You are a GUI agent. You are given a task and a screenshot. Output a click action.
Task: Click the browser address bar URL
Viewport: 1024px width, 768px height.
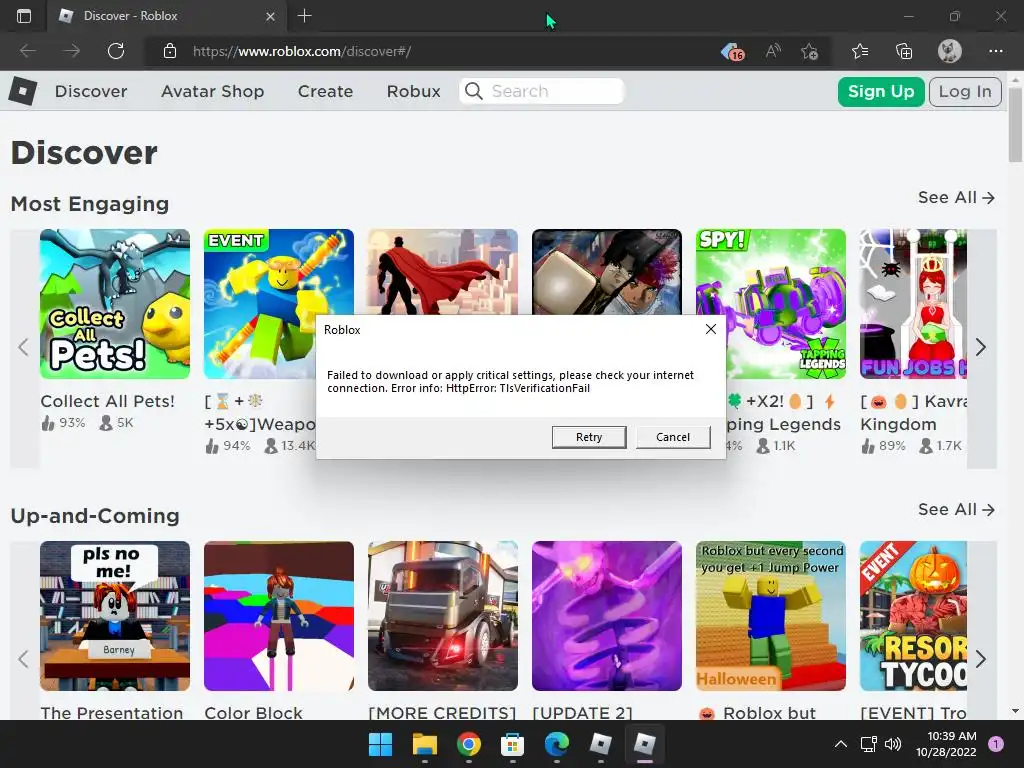[x=302, y=52]
